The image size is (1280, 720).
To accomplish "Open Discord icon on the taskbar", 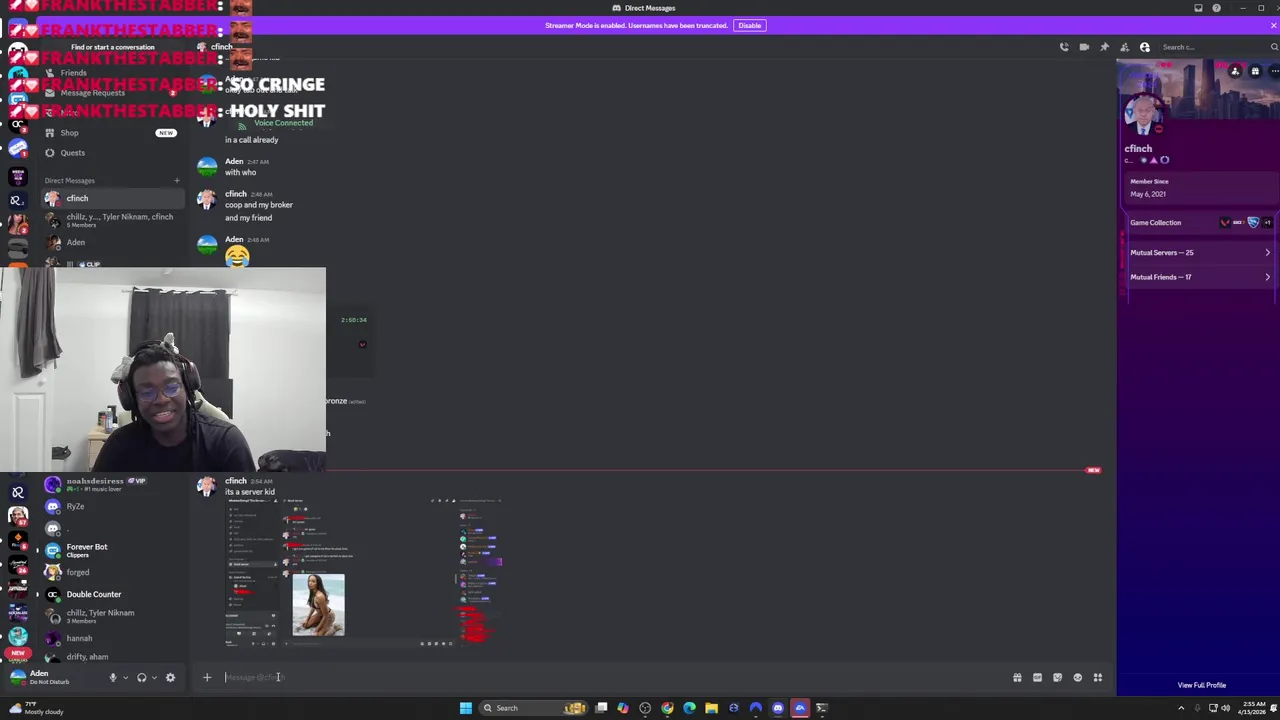I will (x=778, y=708).
